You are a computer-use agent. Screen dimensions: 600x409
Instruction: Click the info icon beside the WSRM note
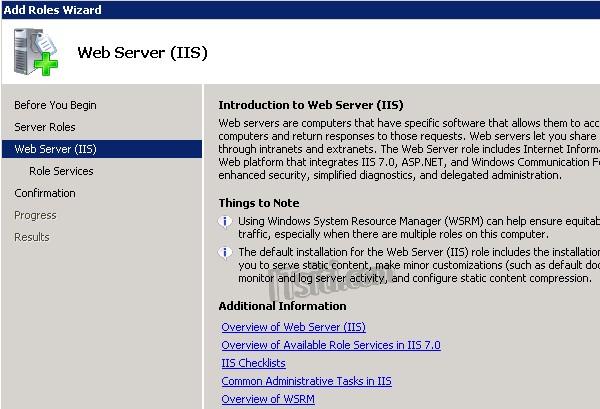pos(226,221)
